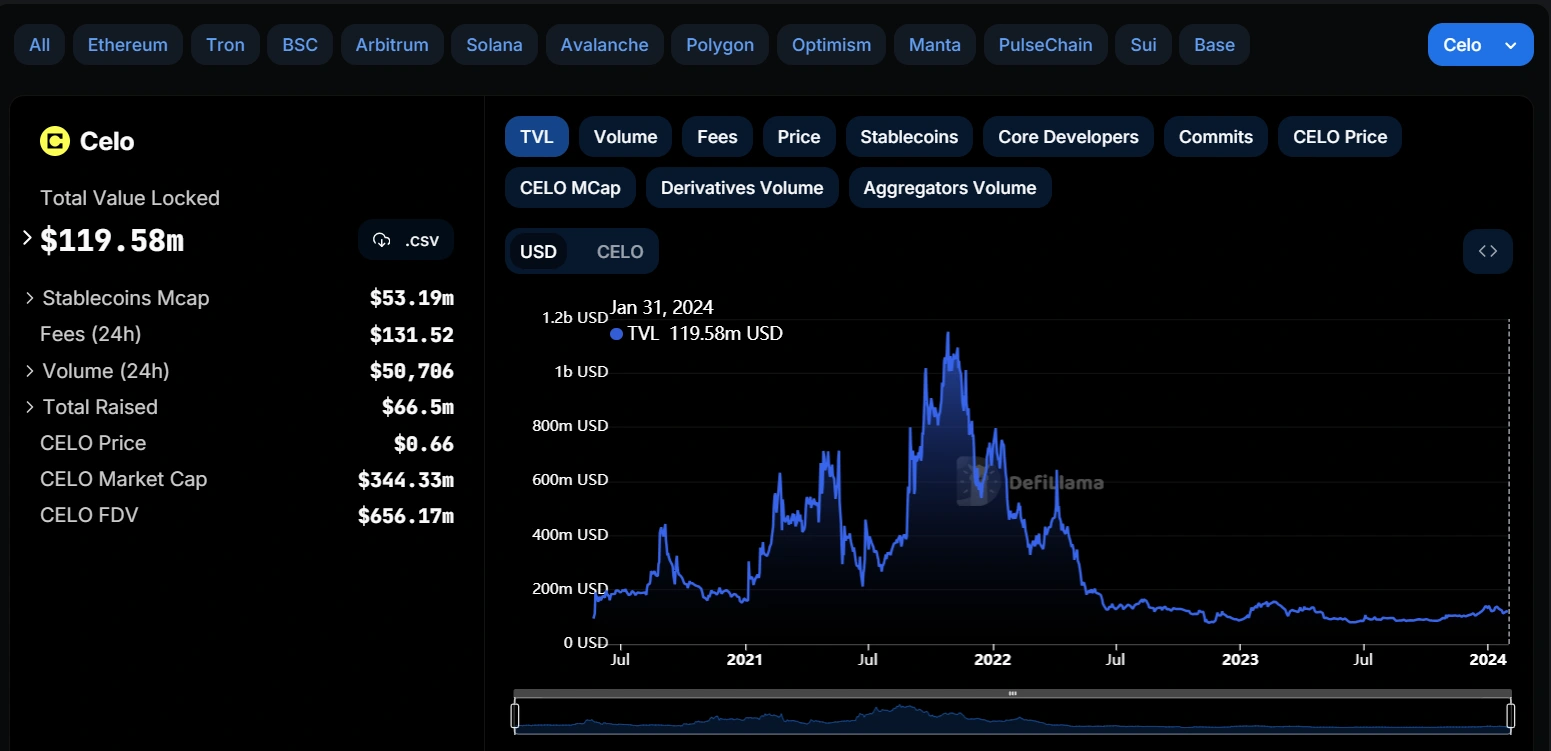Click the TVL legend dot in chart
Screen dimensions: 1551x751
(616, 334)
